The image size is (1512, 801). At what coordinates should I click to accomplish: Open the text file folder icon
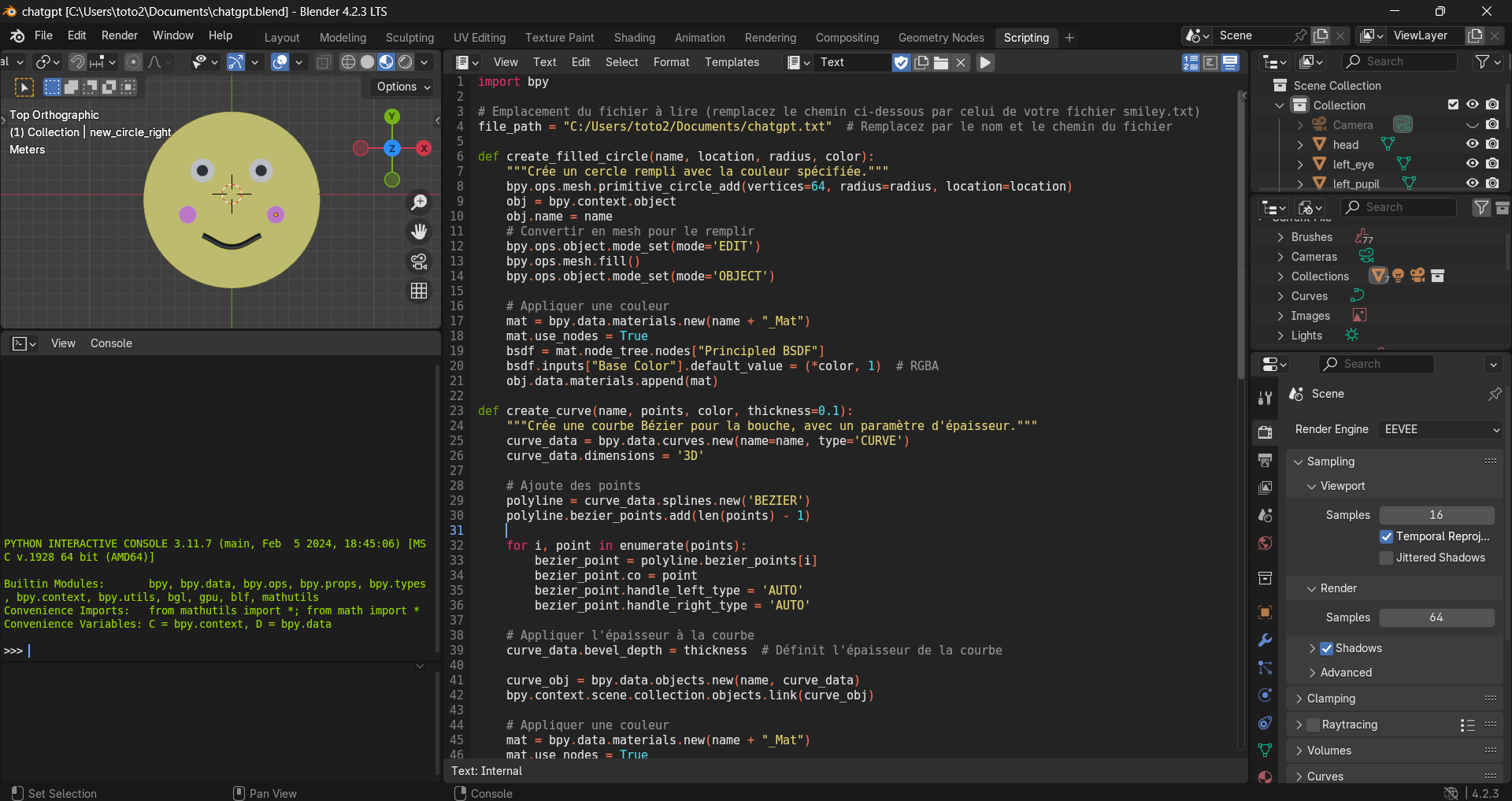pyautogui.click(x=941, y=62)
